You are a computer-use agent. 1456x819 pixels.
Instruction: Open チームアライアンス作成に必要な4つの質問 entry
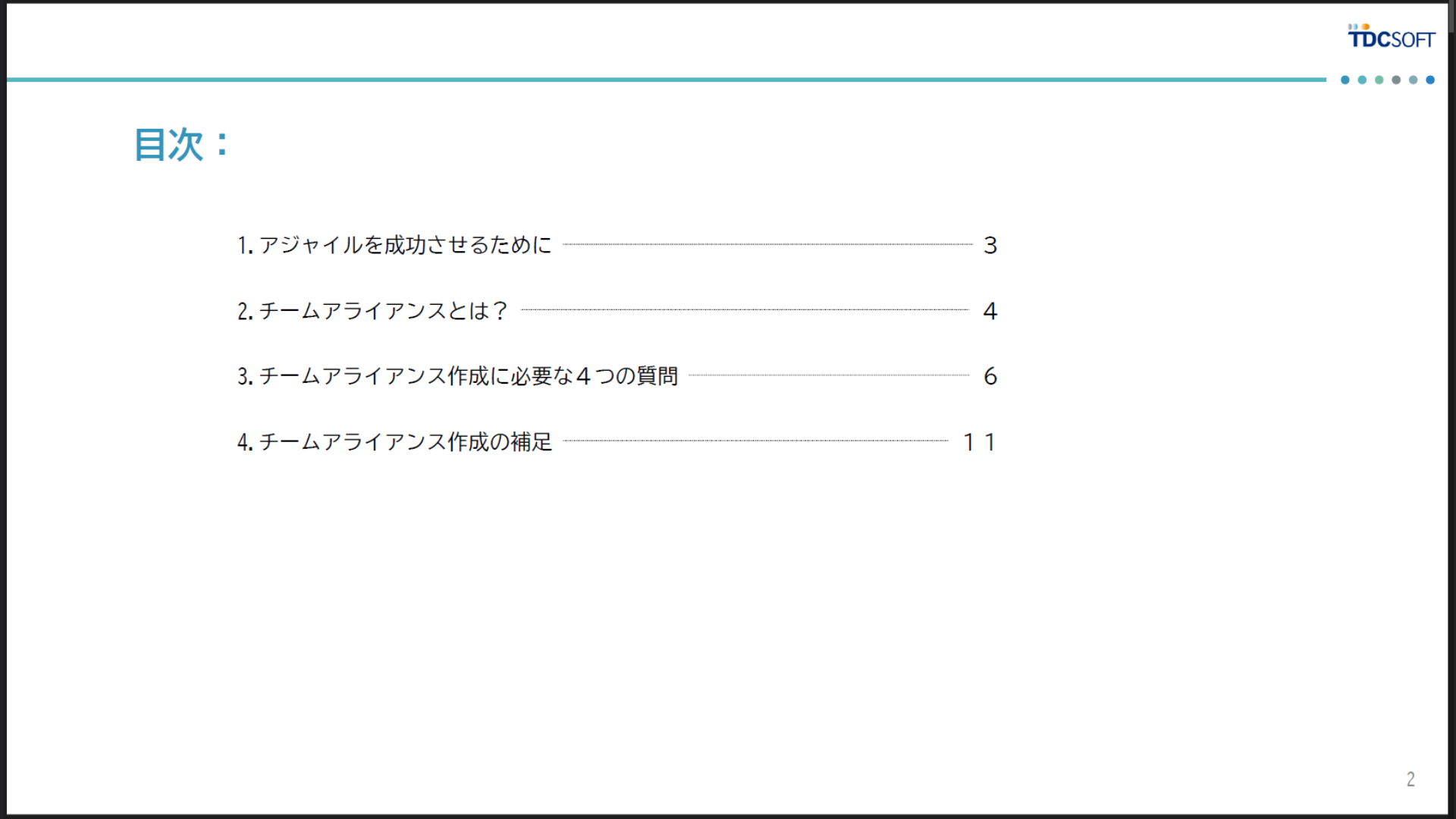(457, 376)
